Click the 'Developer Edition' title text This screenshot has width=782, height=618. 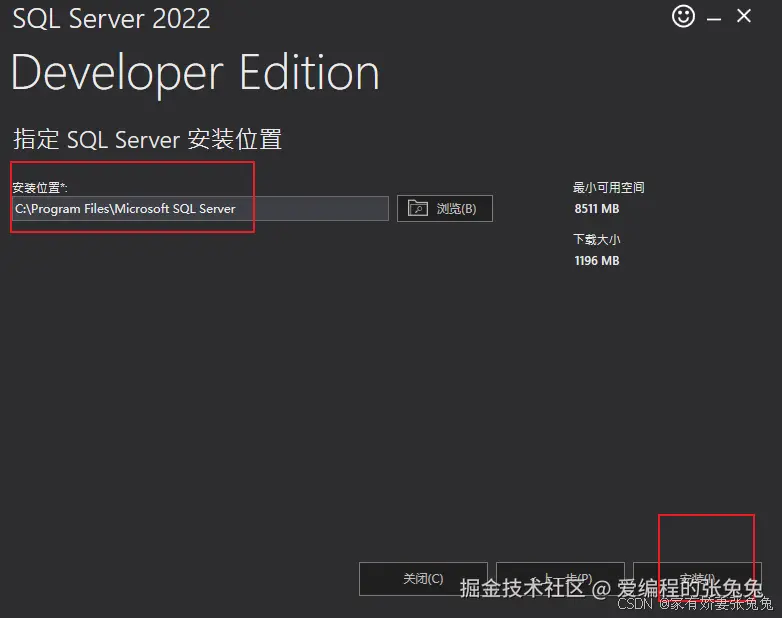tap(196, 74)
